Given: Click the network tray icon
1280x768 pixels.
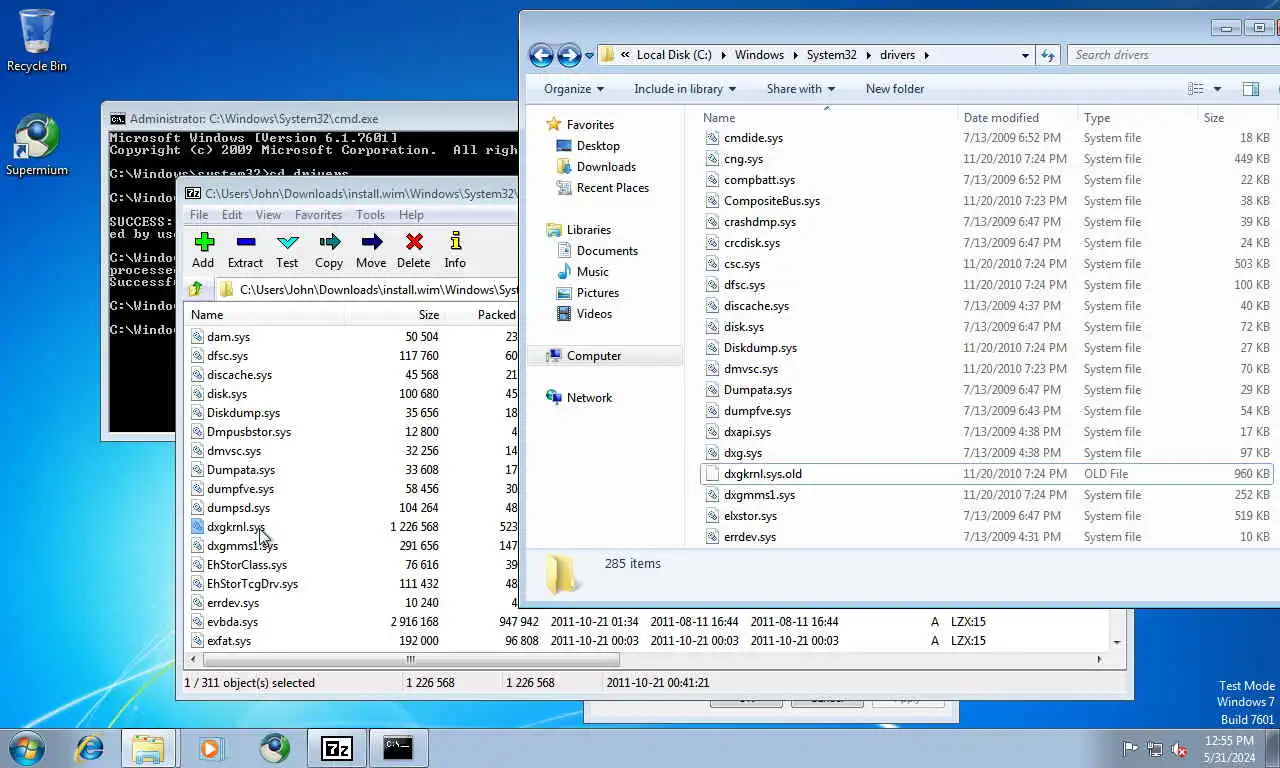Looking at the screenshot, I should 1155,749.
